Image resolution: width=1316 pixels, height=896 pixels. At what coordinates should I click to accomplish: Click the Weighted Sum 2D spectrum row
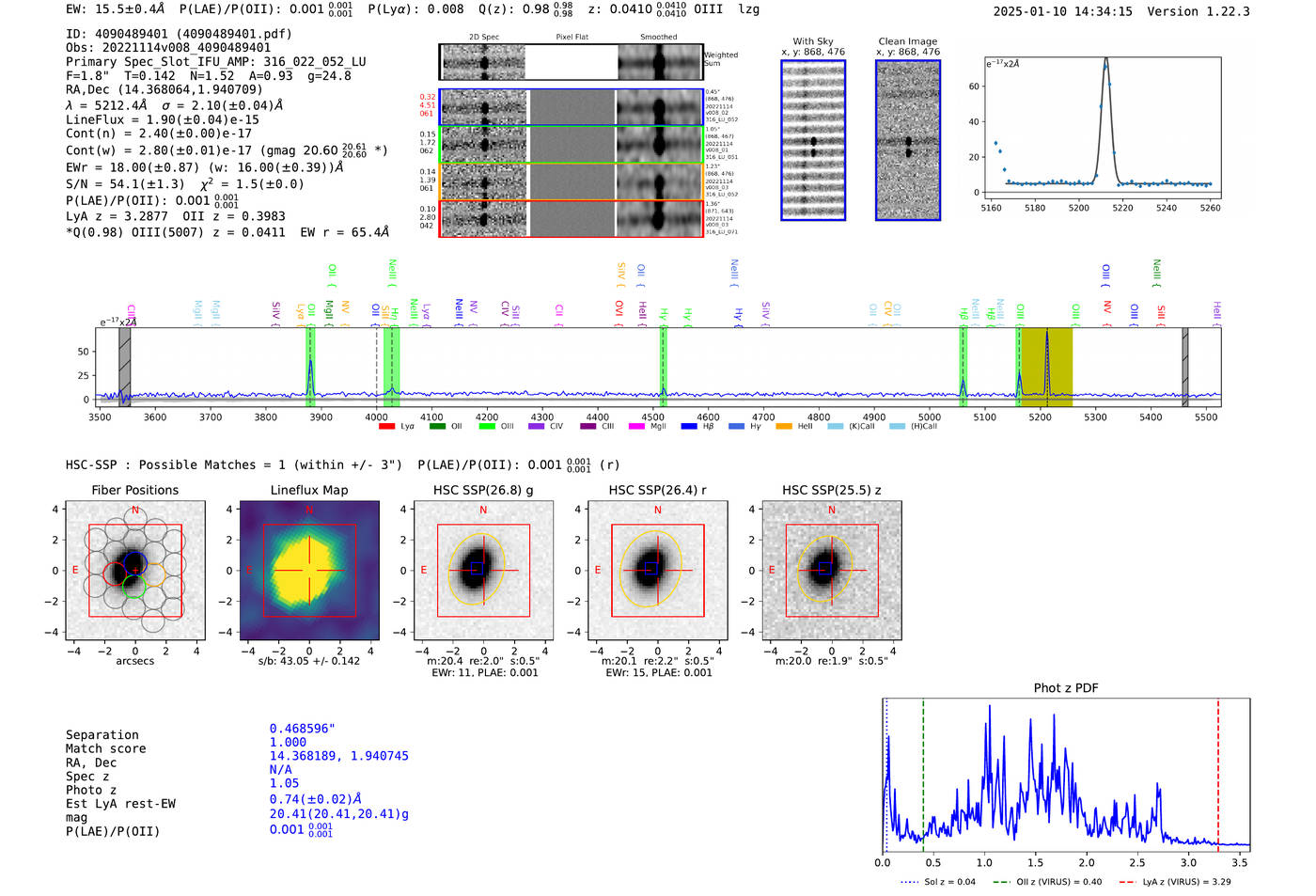pyautogui.click(x=571, y=62)
